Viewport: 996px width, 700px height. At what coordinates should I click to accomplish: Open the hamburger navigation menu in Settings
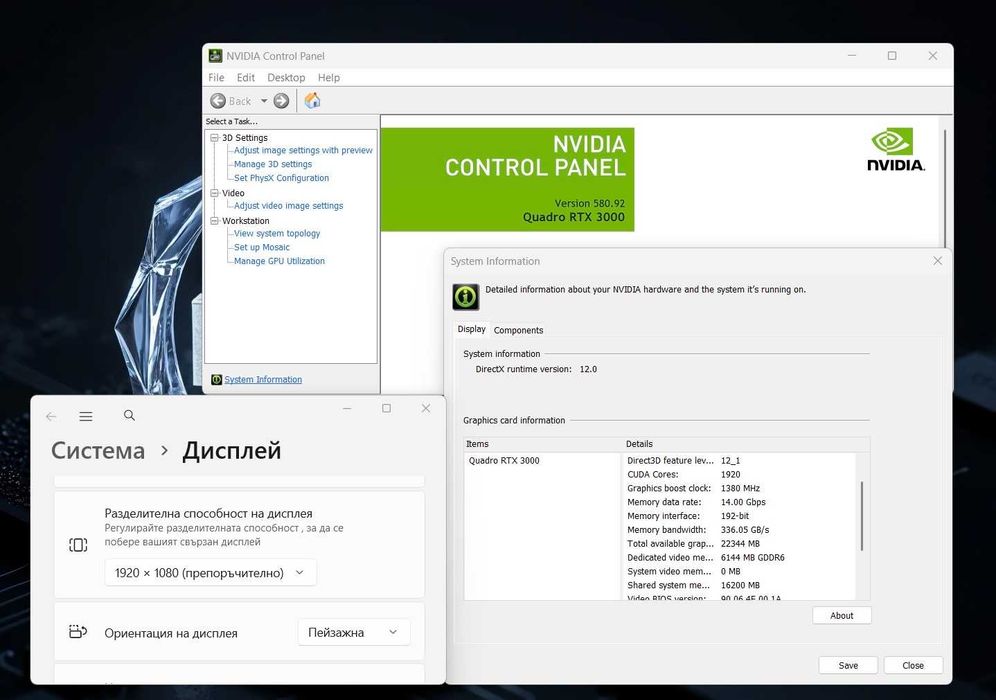(x=86, y=416)
